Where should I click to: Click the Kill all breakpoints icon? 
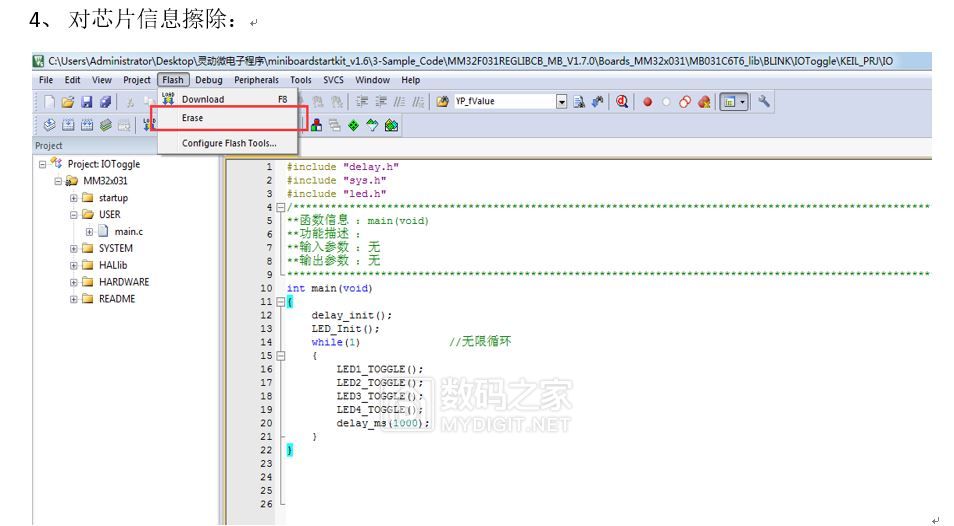point(704,102)
